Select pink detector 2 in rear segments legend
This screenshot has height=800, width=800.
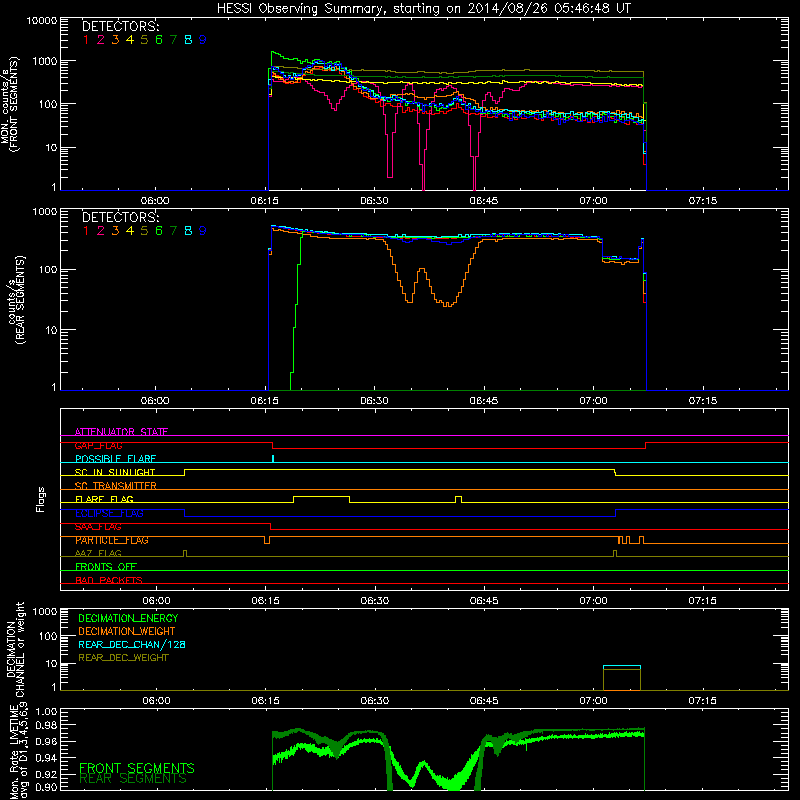101,231
